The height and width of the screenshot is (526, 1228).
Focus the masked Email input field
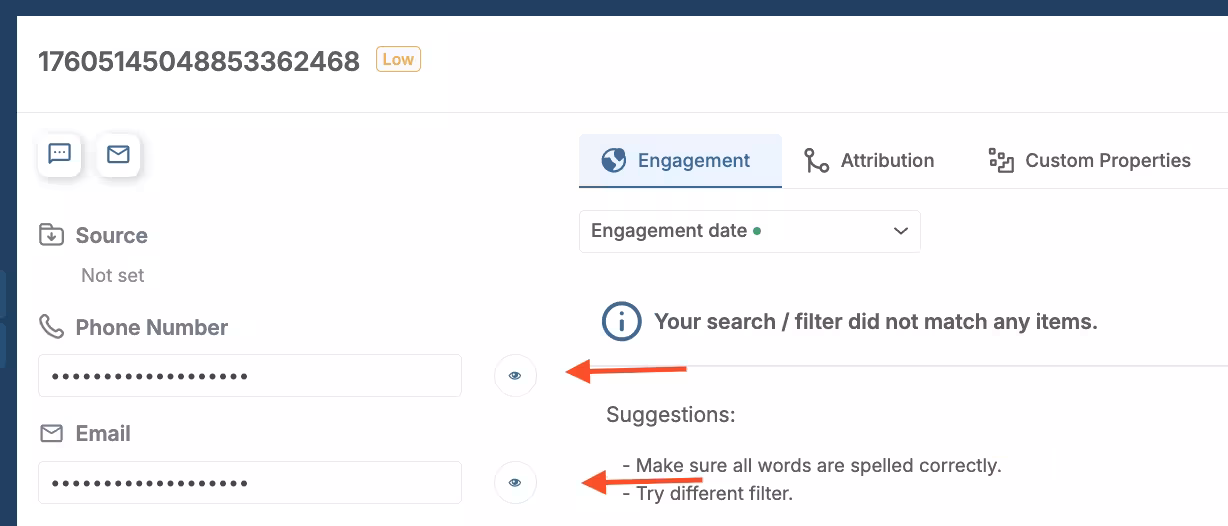250,482
